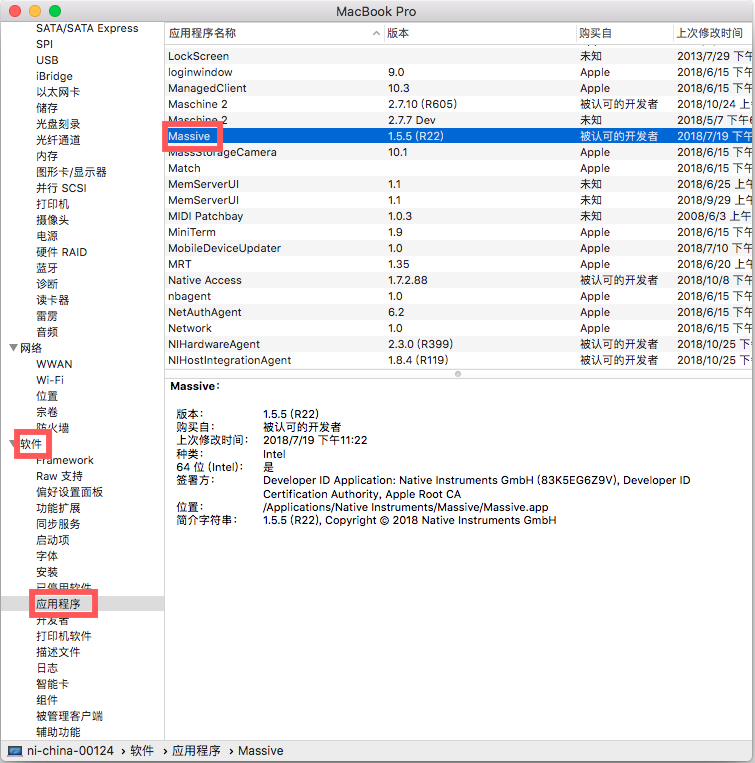
Task: Select the MiniTerm row
Action: pos(458,232)
